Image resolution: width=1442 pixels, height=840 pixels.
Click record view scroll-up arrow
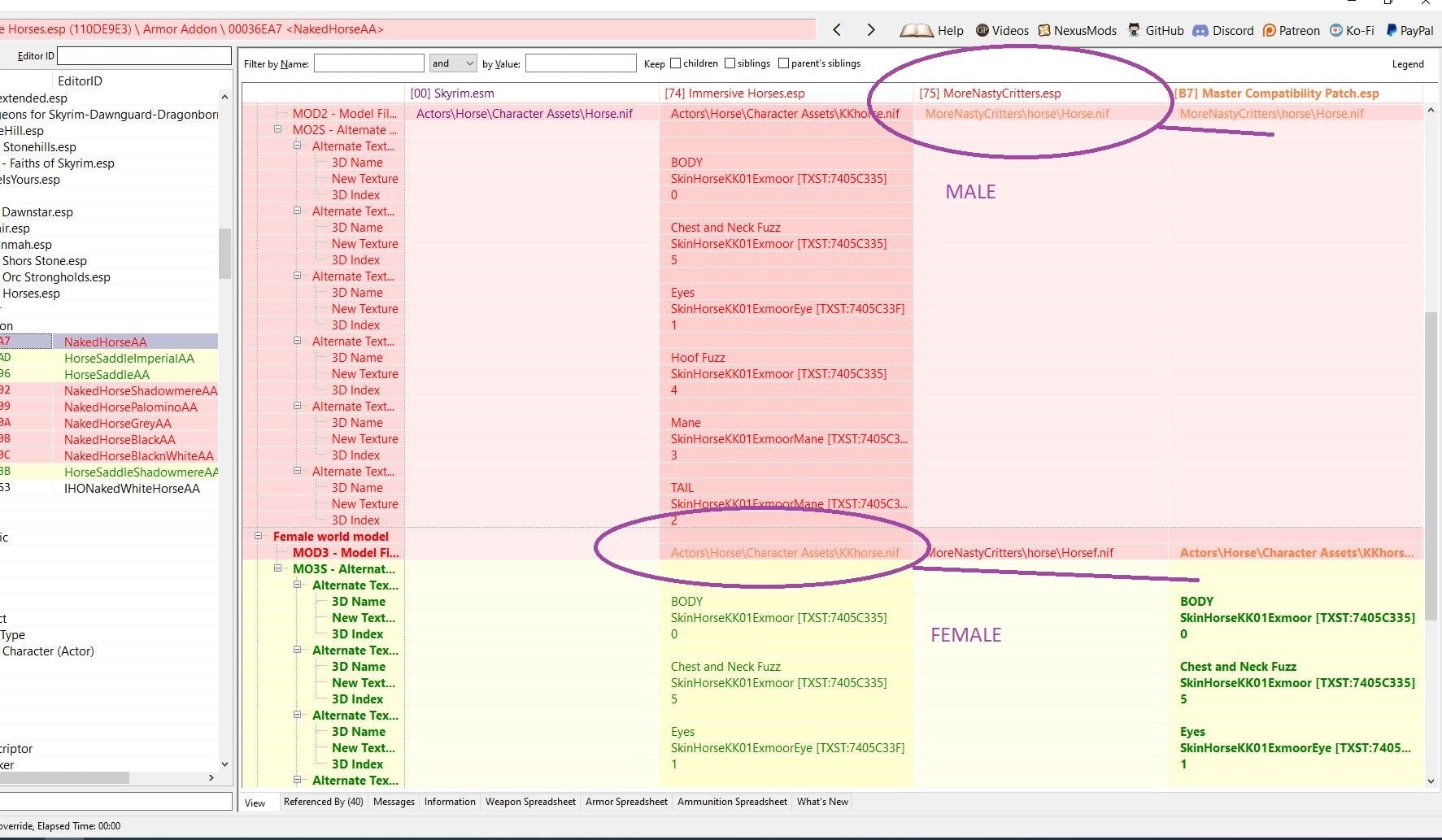[x=1431, y=110]
